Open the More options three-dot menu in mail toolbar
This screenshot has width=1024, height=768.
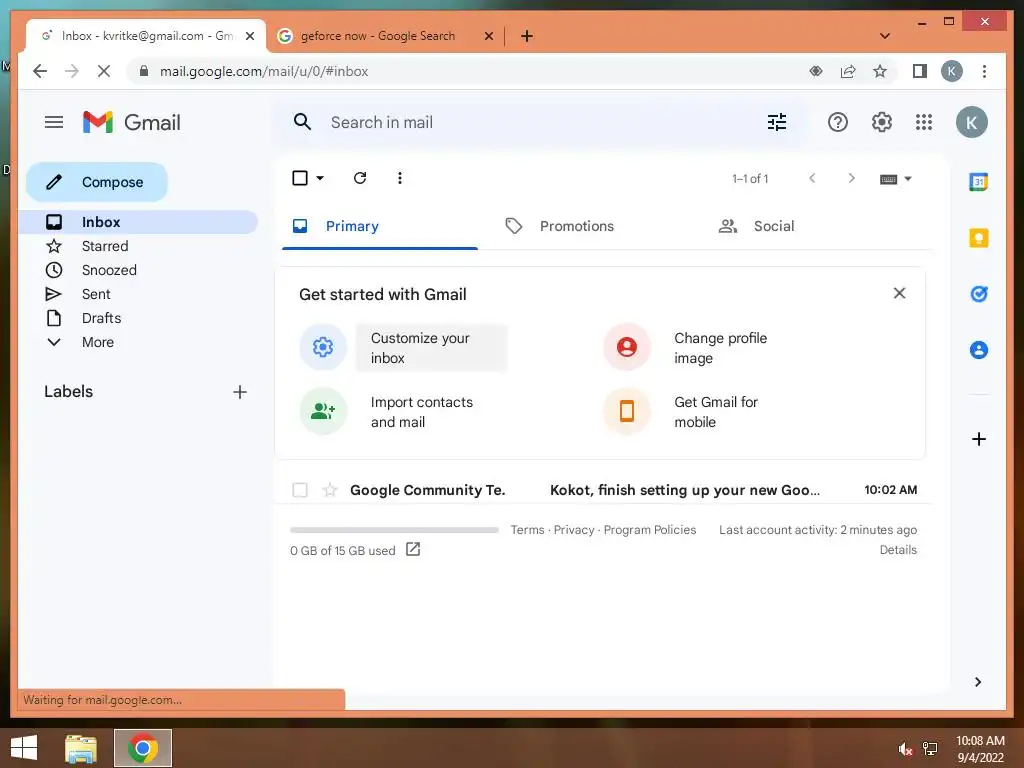(400, 178)
